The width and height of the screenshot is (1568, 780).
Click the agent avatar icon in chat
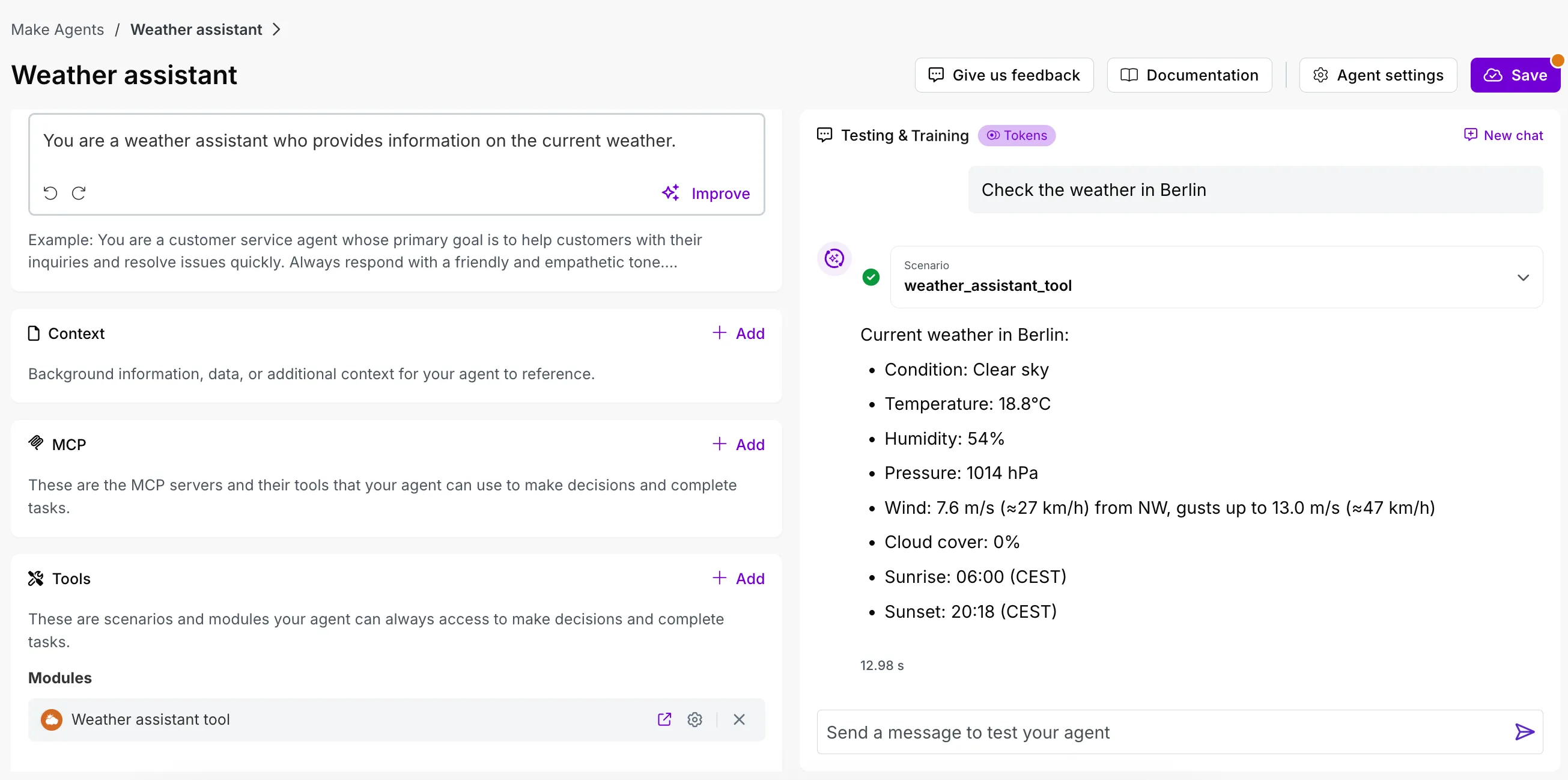[834, 258]
